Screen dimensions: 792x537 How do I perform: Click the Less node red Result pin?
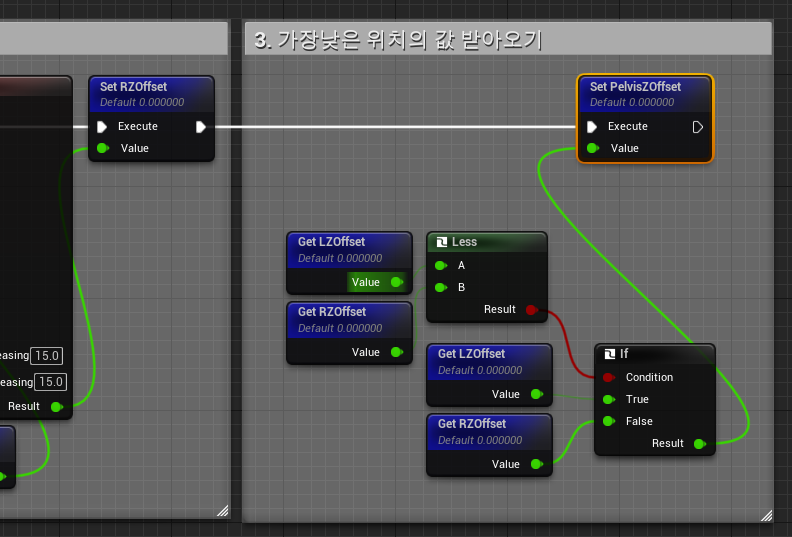531,310
